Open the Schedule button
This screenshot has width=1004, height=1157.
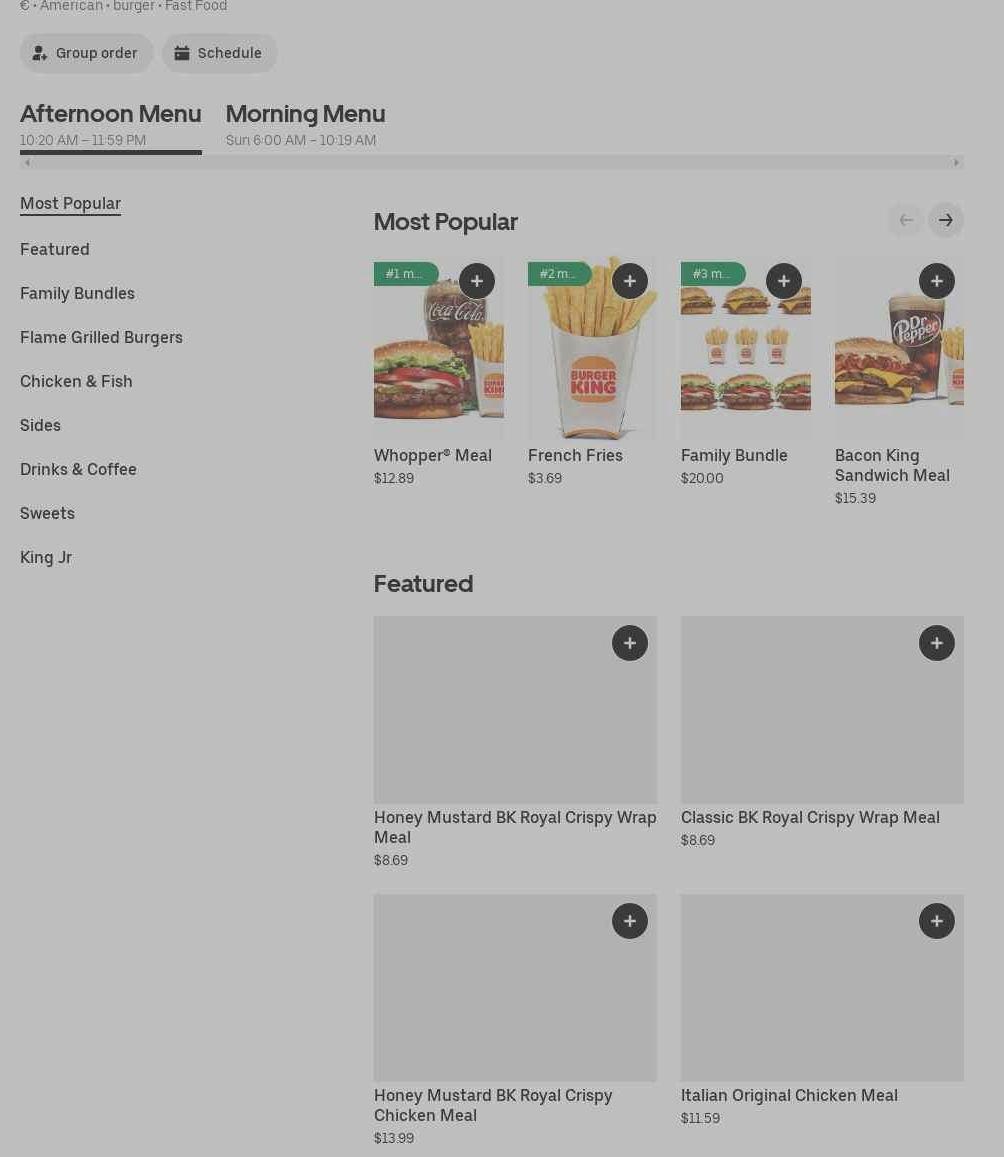(x=219, y=53)
